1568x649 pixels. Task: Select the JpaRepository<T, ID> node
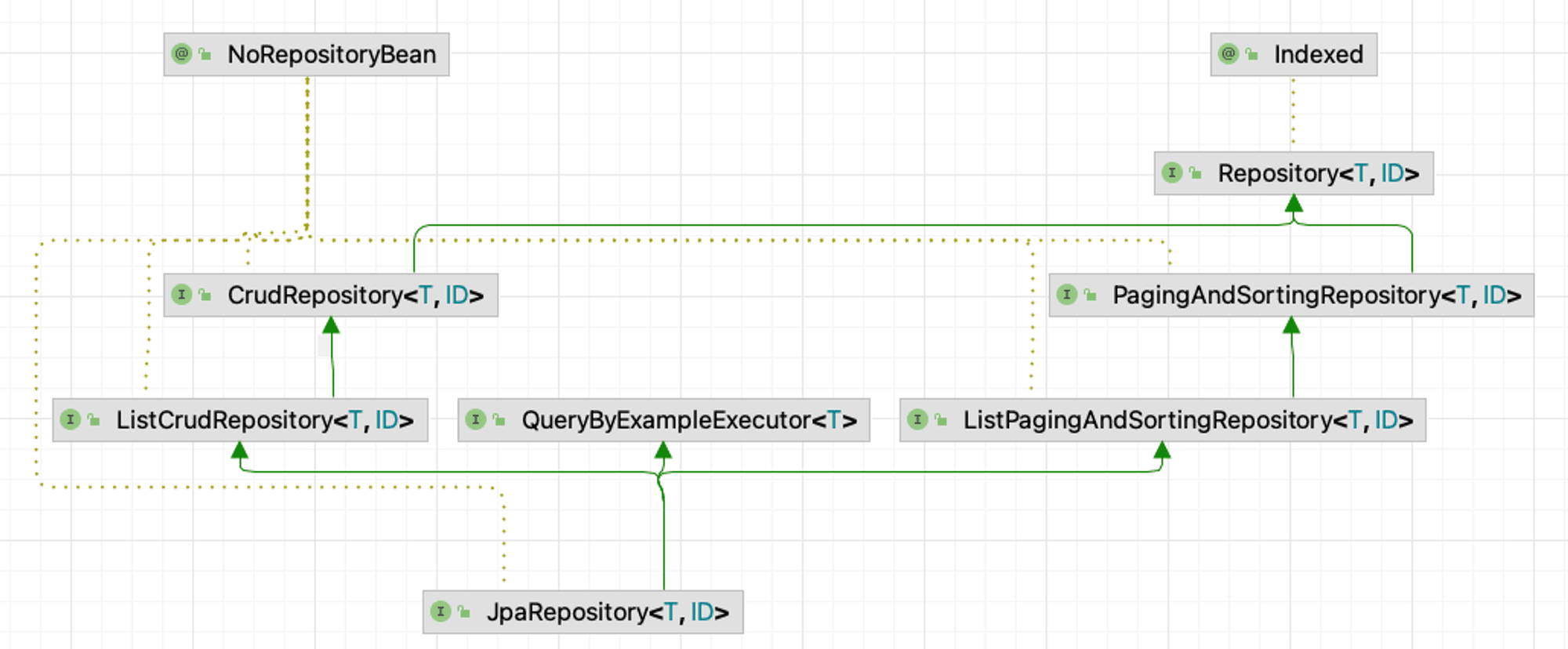583,612
